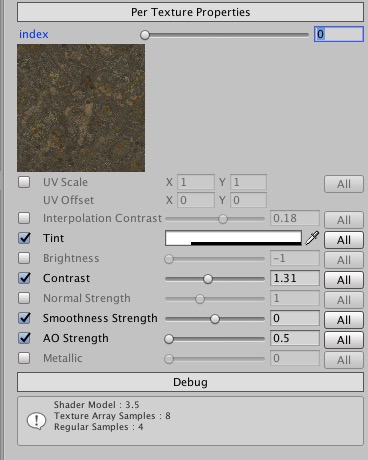The width and height of the screenshot is (368, 460).
Task: Click the warning icon in the Debug box
Action: coord(36,421)
